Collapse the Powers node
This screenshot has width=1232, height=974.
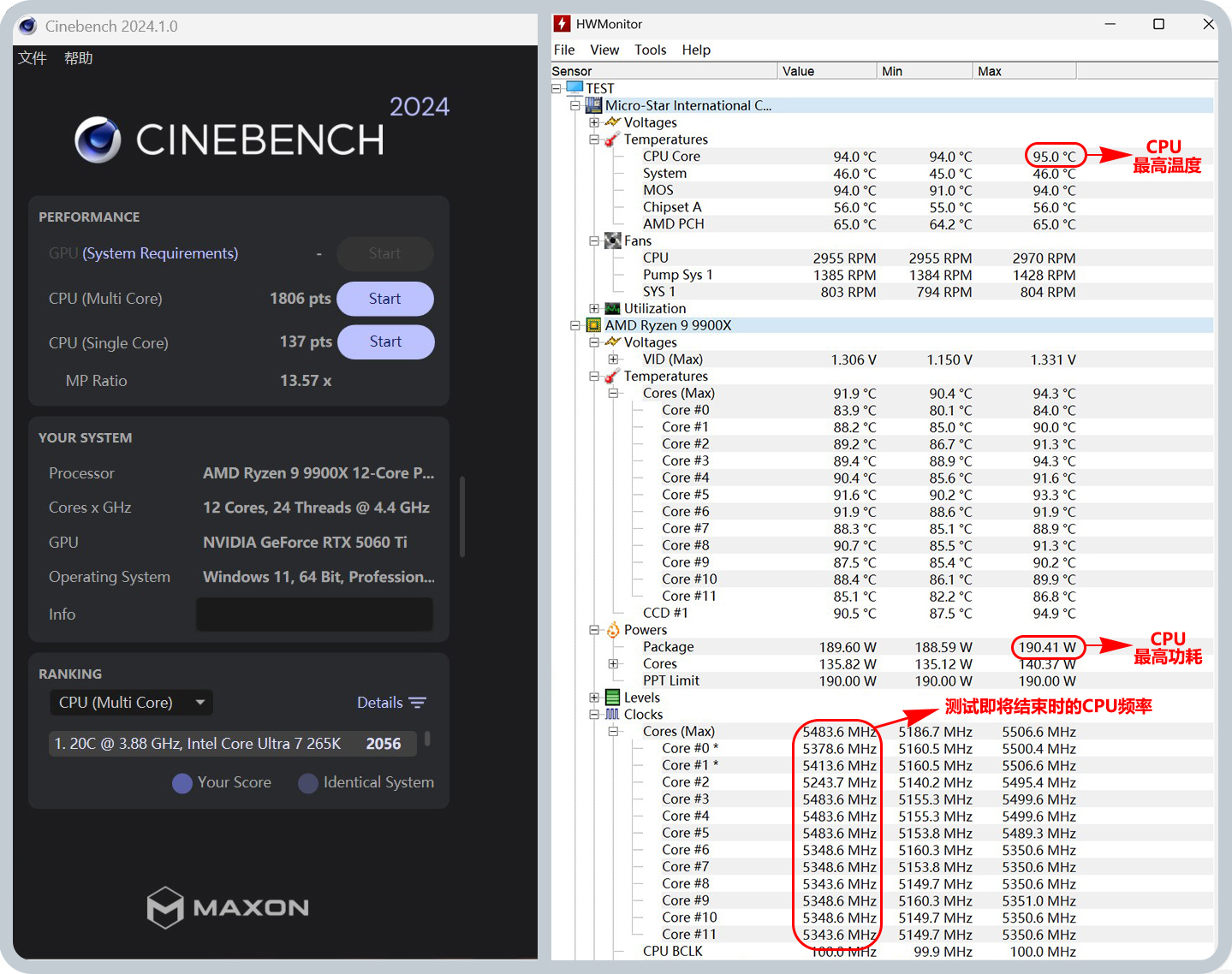594,630
